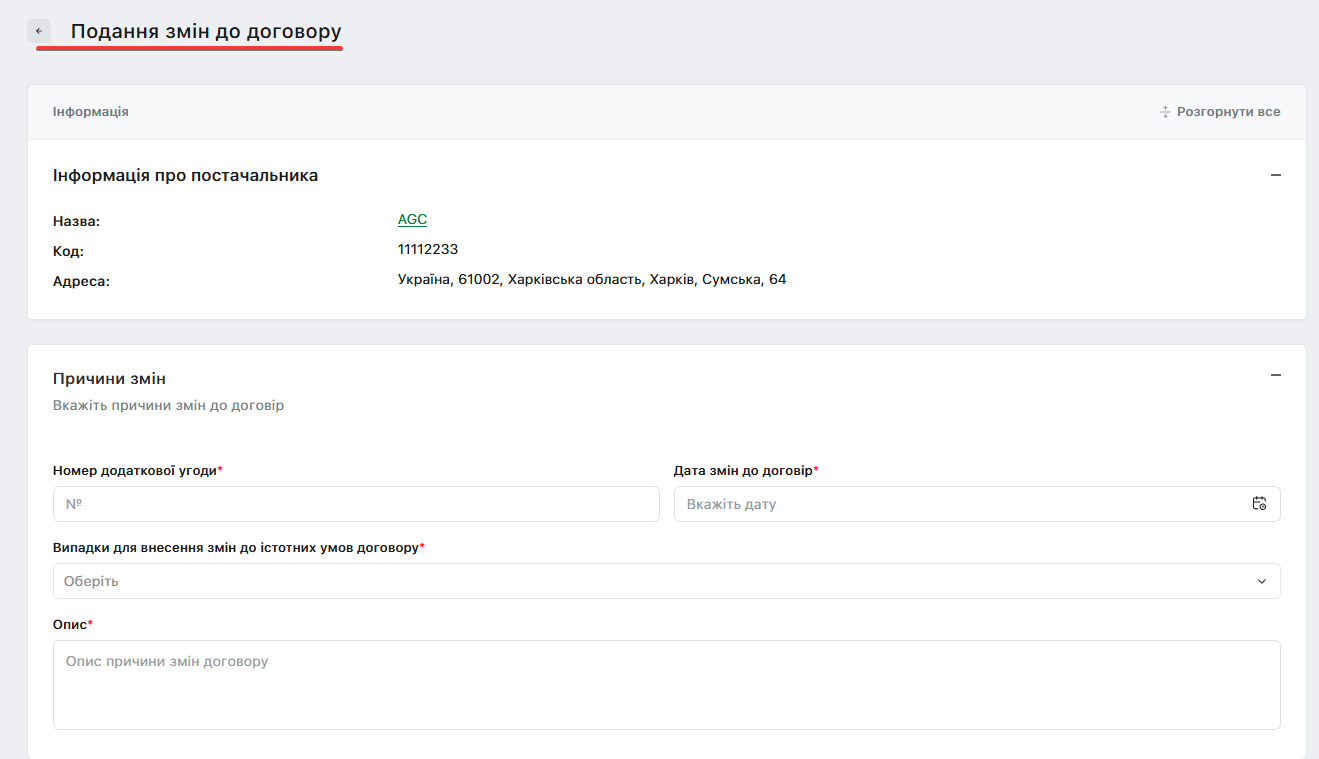Click the Код: label
1319x759 pixels.
coord(68,252)
